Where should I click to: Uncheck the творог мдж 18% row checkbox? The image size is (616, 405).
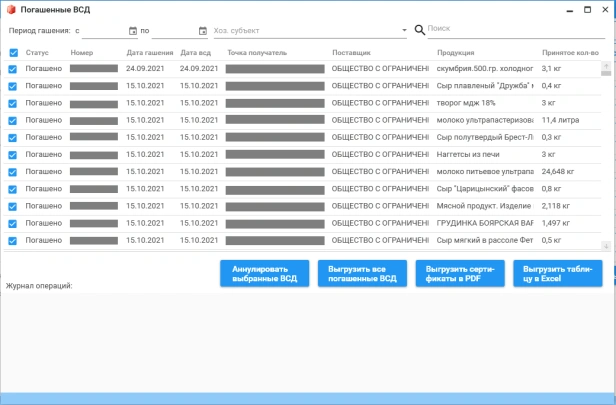pos(13,103)
